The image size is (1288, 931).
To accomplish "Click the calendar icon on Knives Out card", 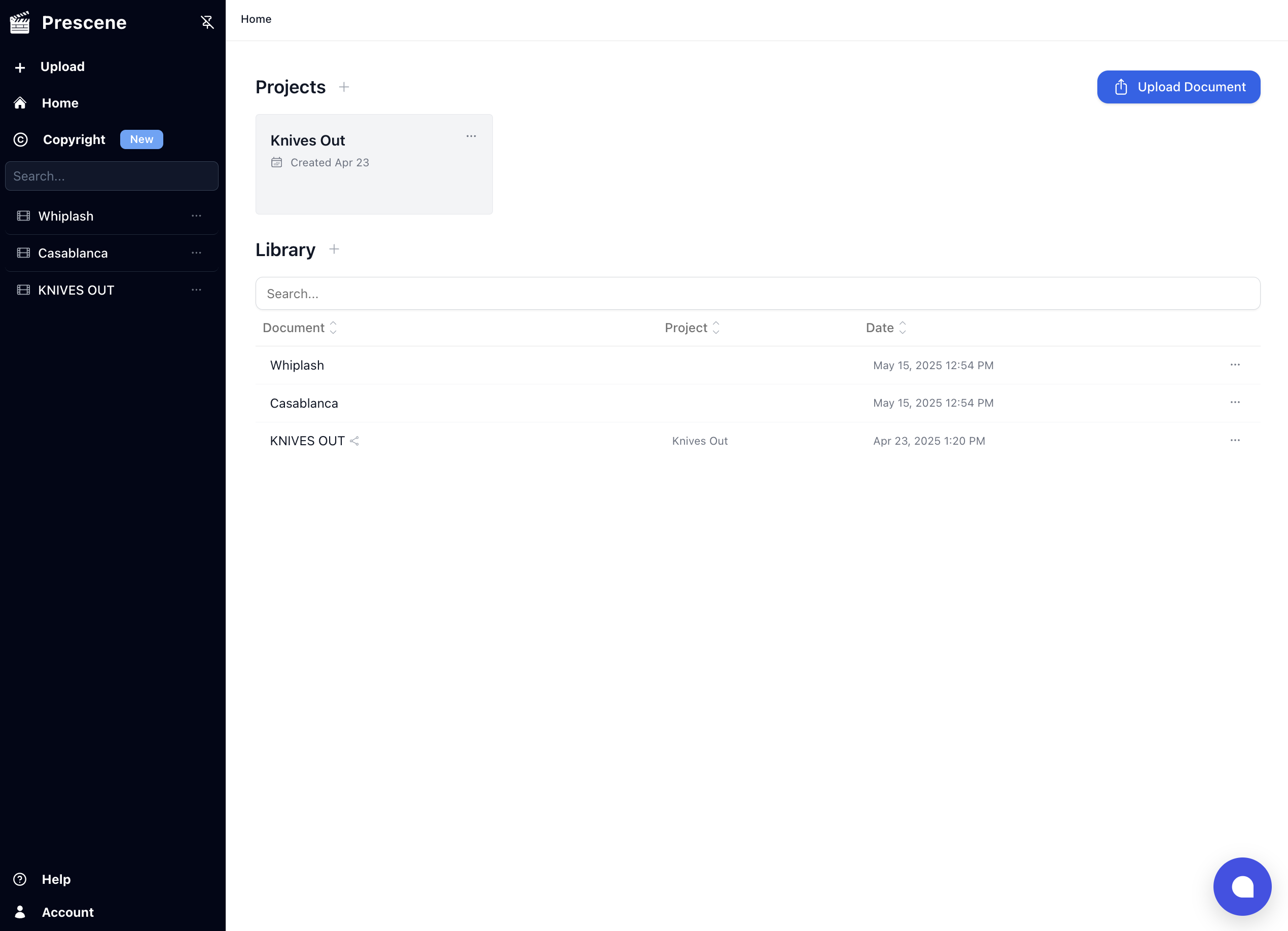I will click(x=277, y=162).
